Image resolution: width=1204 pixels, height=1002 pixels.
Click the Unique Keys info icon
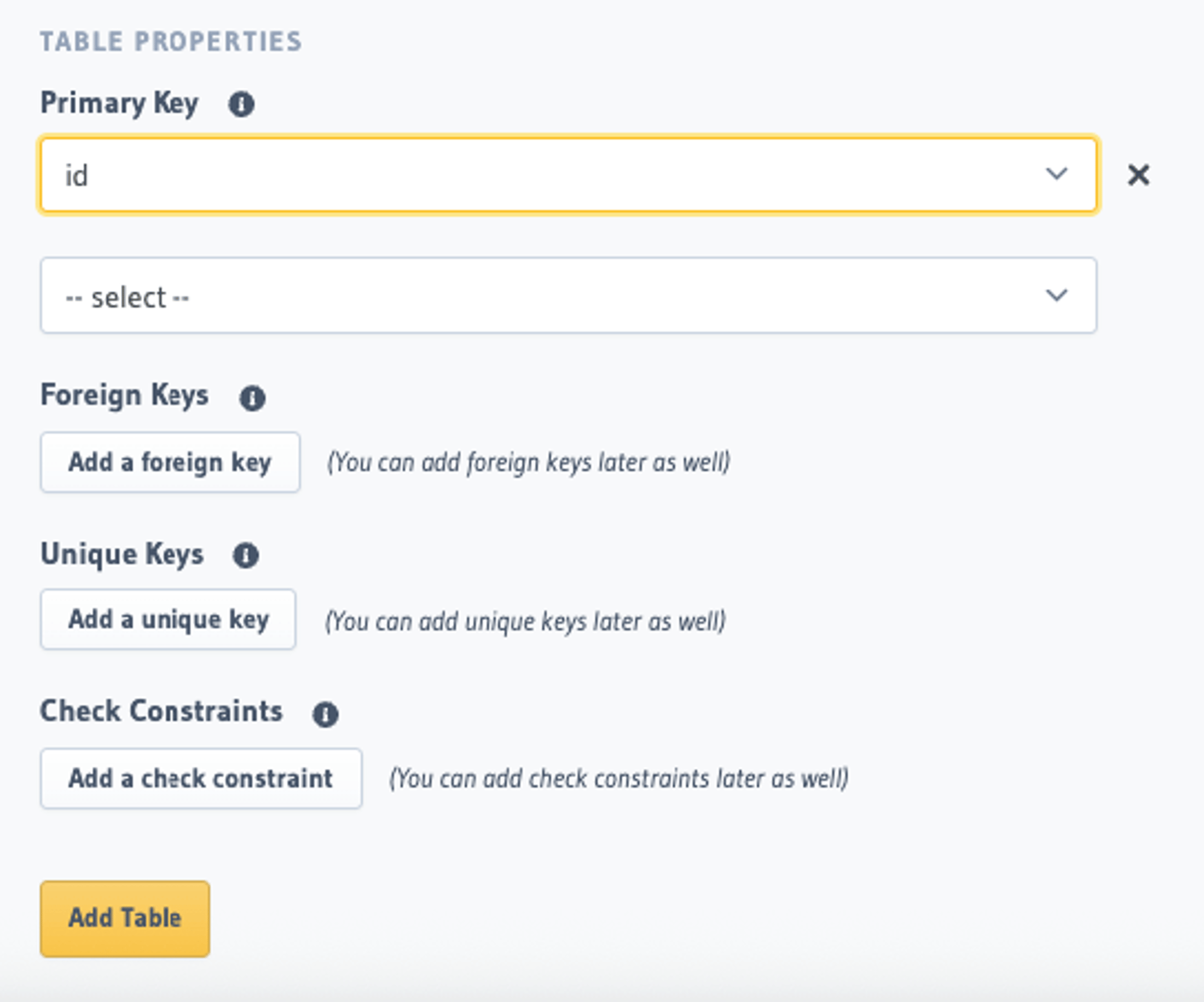(246, 555)
